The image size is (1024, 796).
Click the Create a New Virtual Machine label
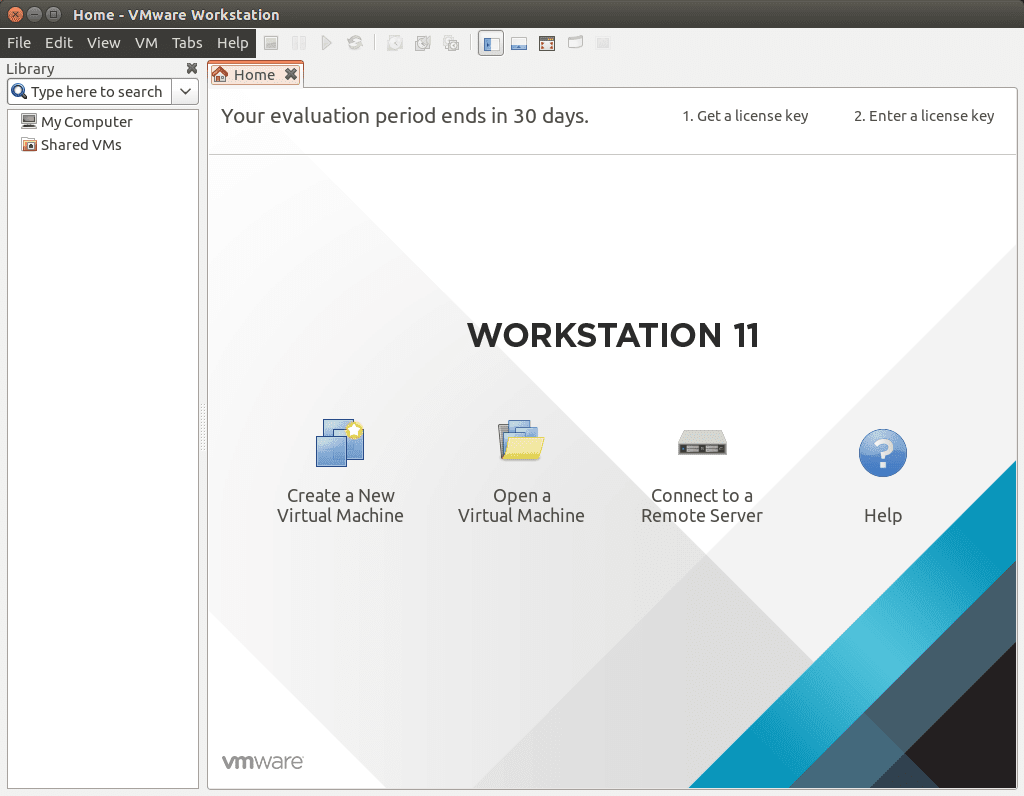340,505
